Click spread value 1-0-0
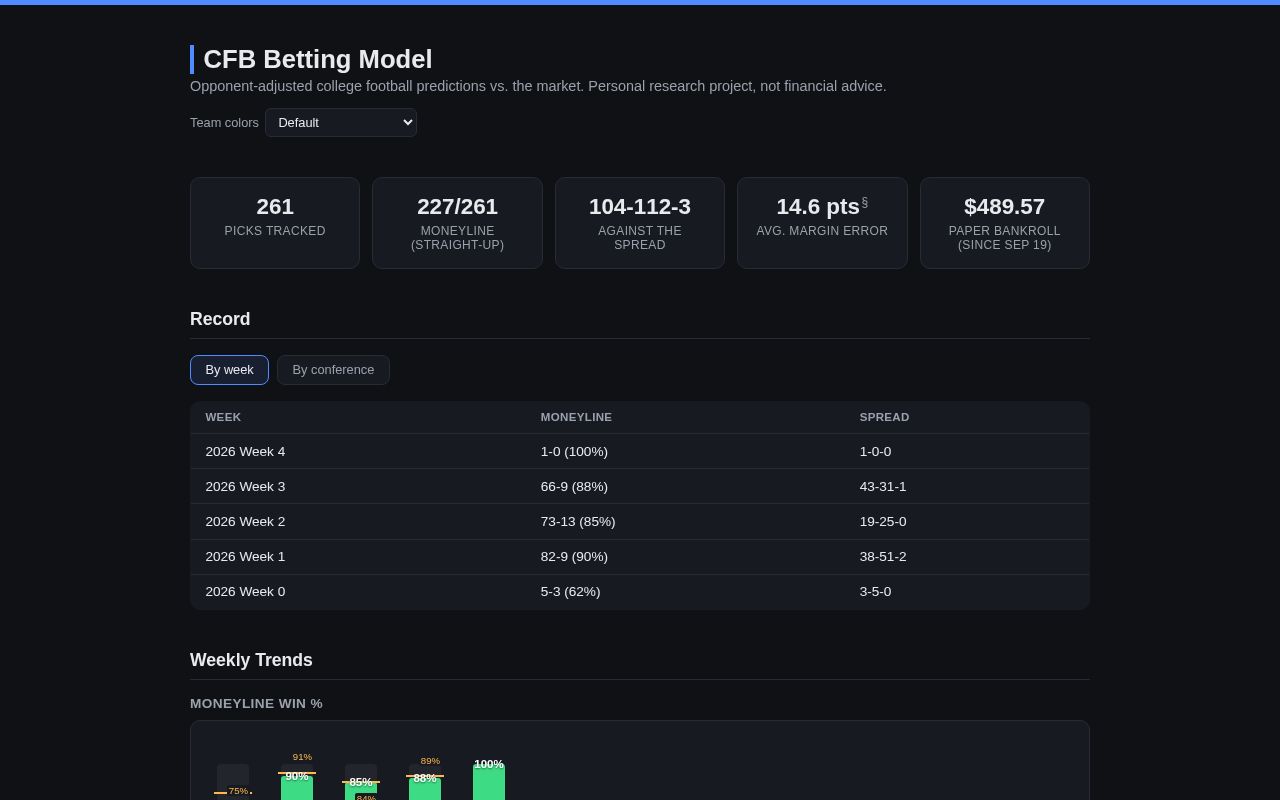 (875, 452)
